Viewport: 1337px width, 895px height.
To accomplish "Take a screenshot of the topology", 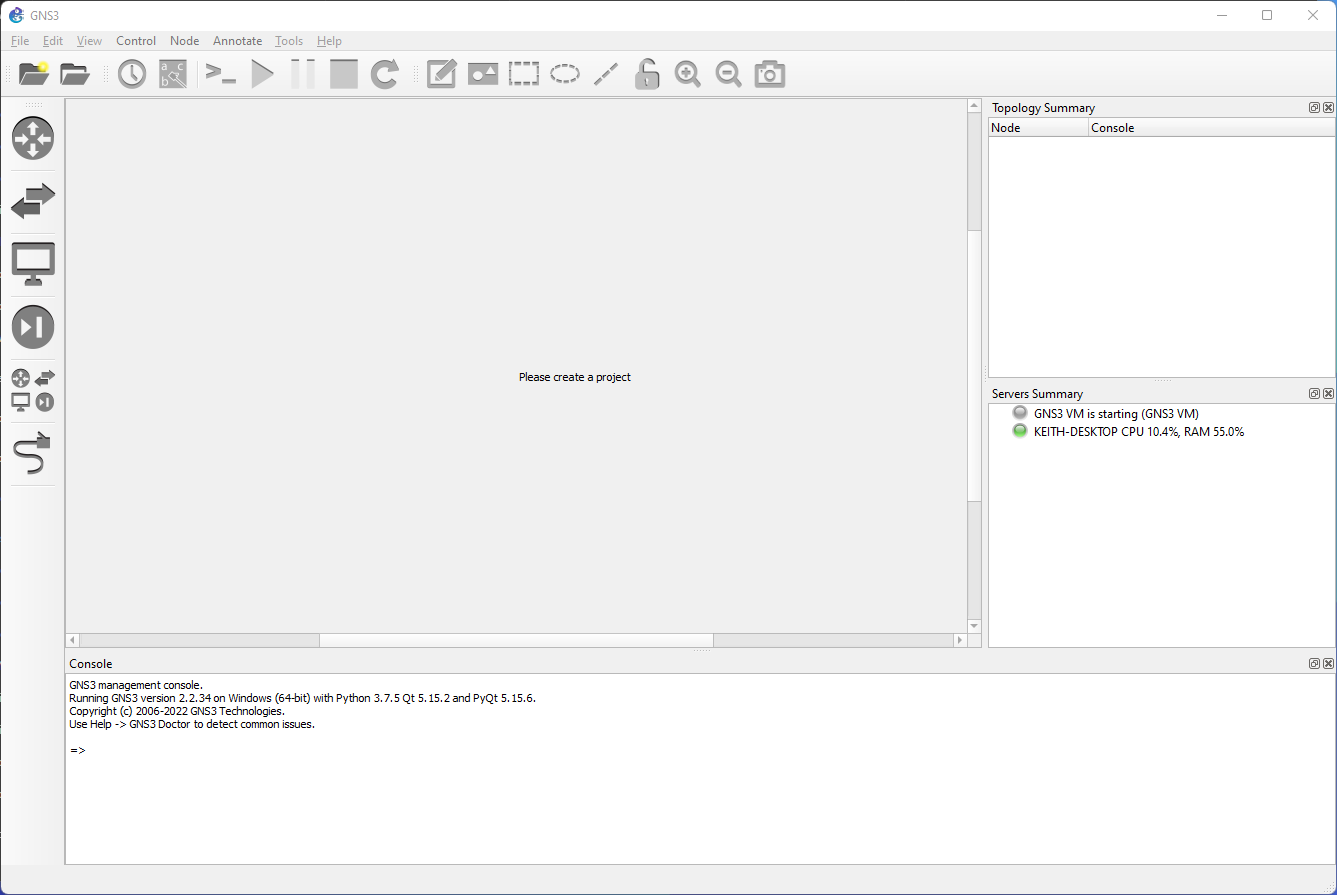I will click(x=769, y=73).
